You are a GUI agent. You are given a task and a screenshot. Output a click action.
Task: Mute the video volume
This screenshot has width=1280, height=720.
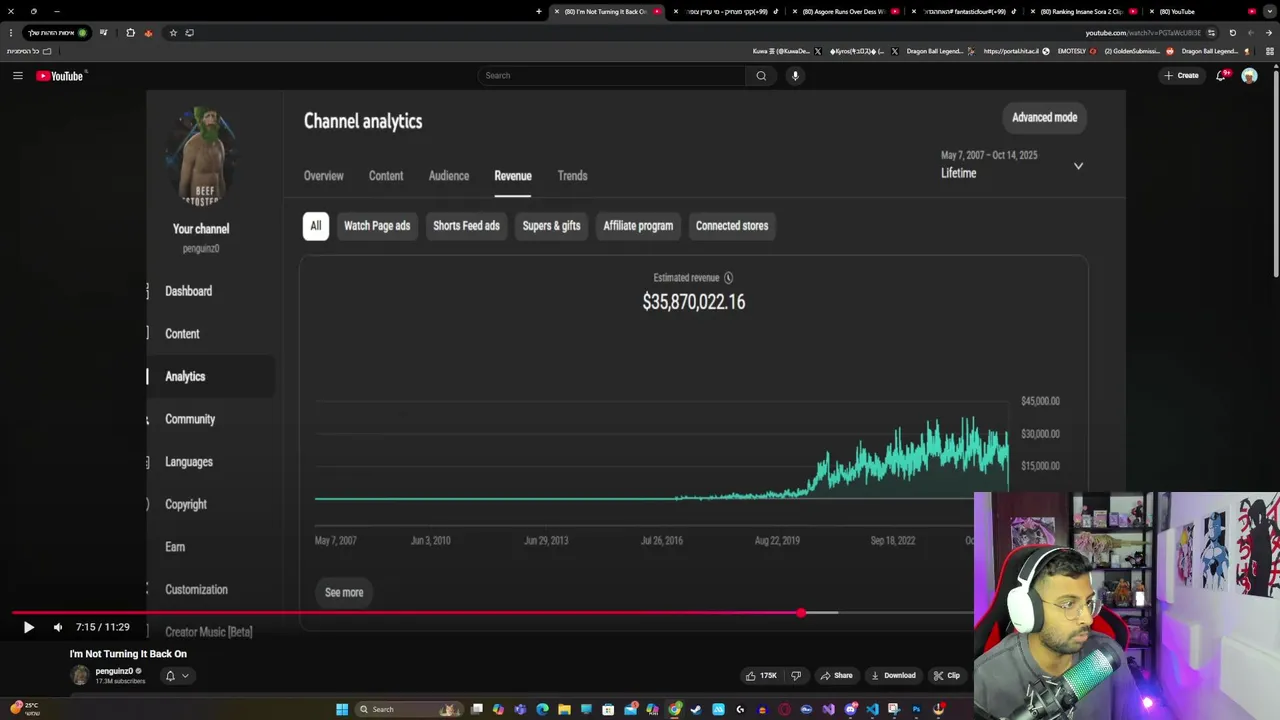coord(58,627)
